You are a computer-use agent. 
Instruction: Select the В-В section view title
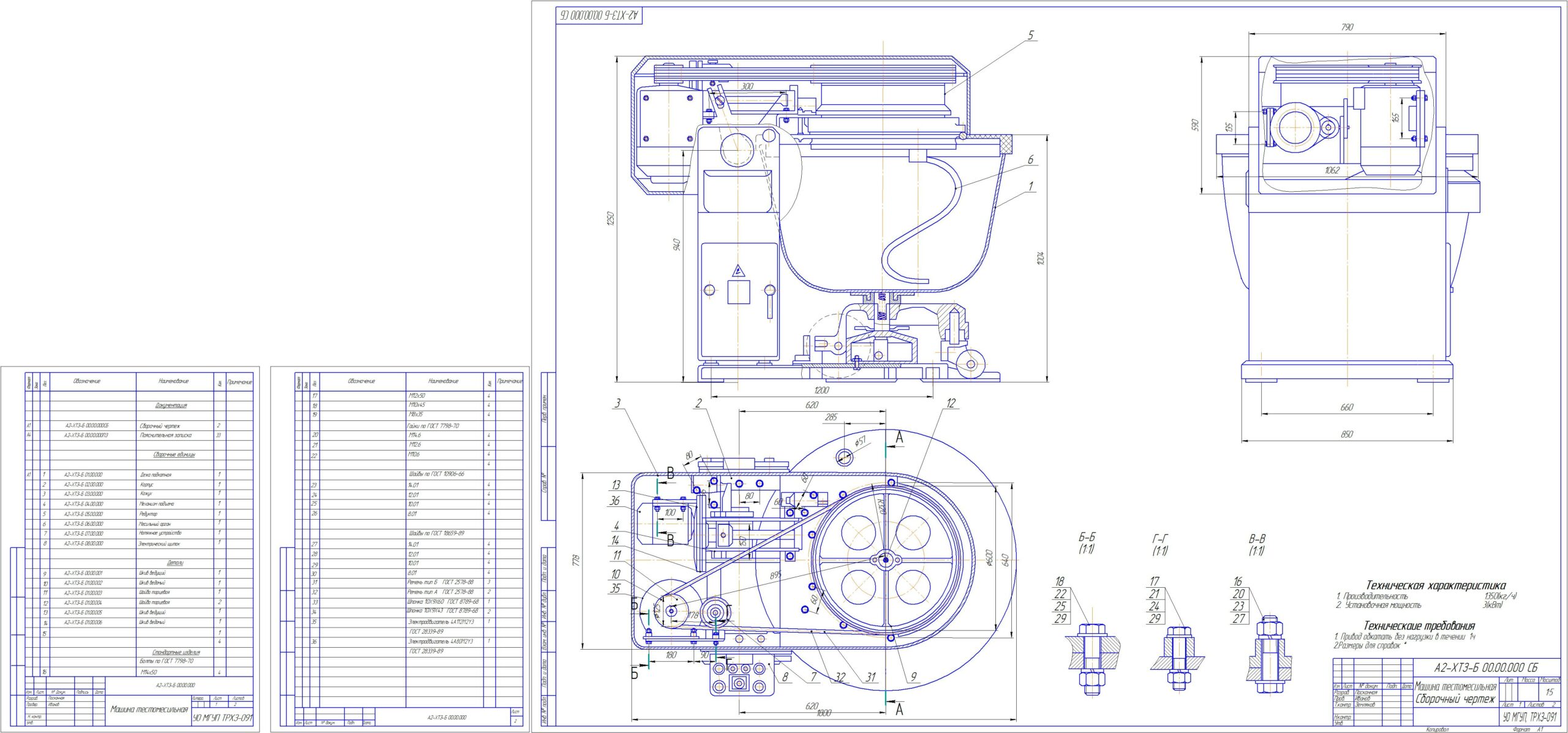[1257, 539]
